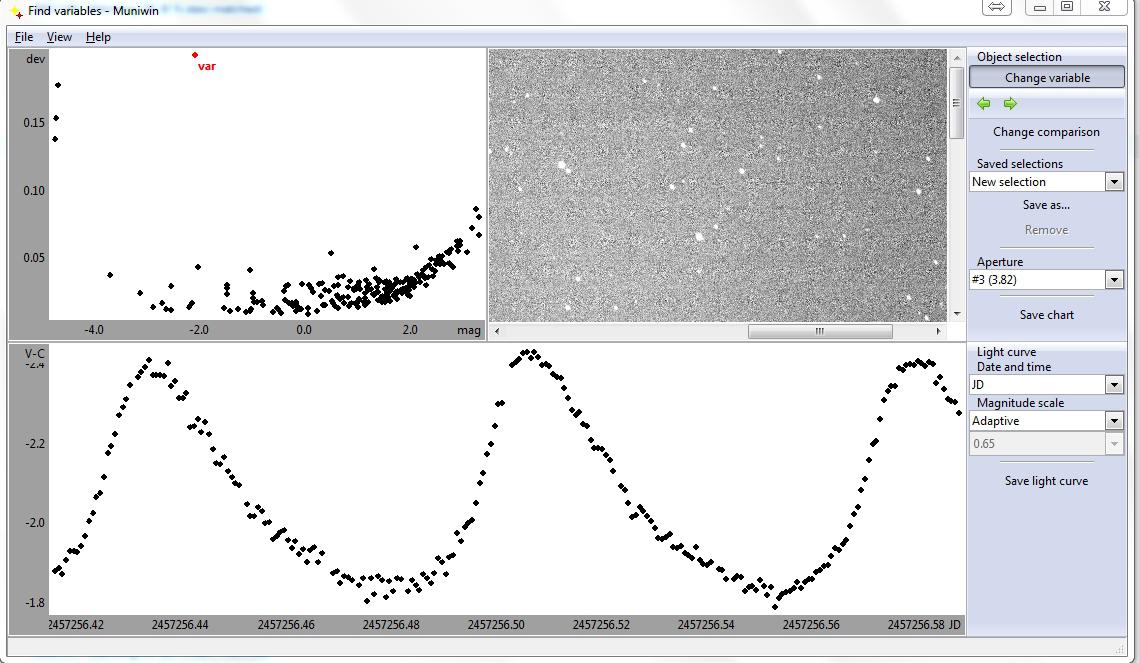Click the "New selection" text field

[x=1037, y=182]
